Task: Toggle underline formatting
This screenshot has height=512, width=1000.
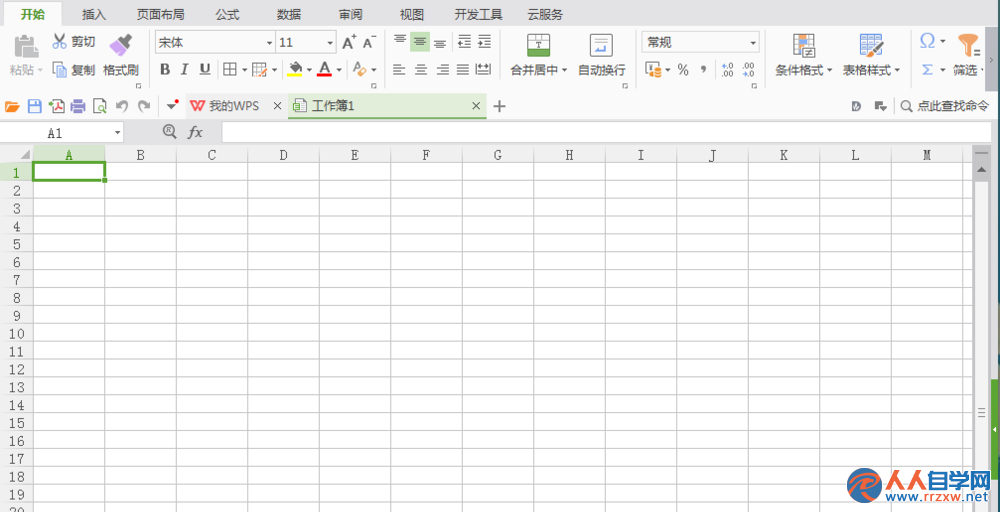Action: (205, 69)
